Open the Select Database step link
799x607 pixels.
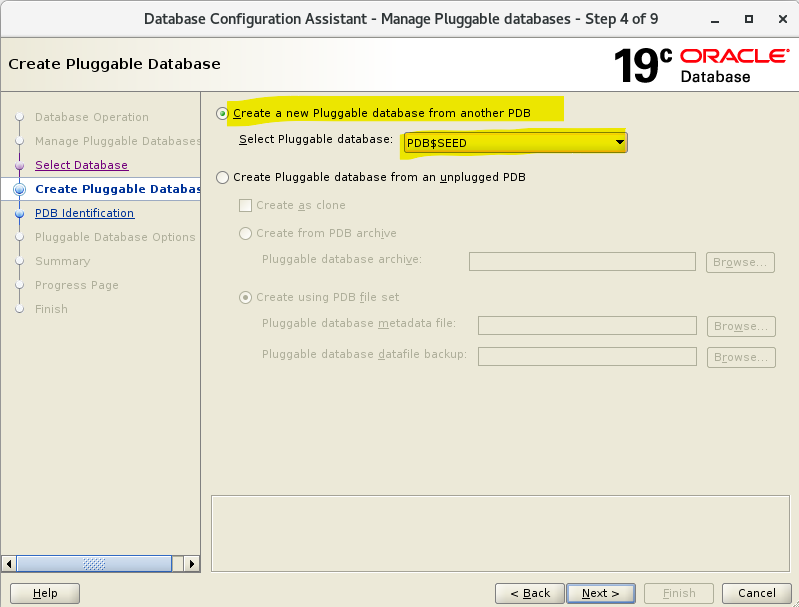click(82, 165)
